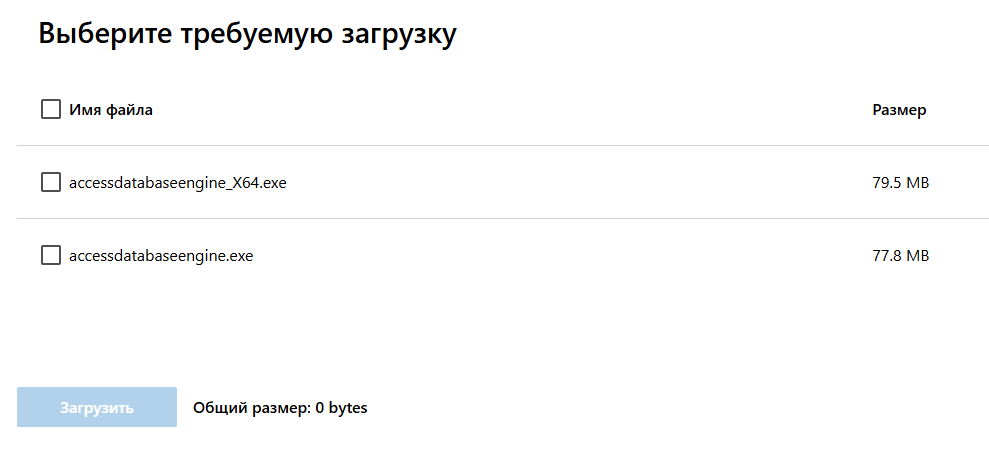Click the Имя файла column header
Viewport: 989px width, 460px height.
(x=111, y=110)
